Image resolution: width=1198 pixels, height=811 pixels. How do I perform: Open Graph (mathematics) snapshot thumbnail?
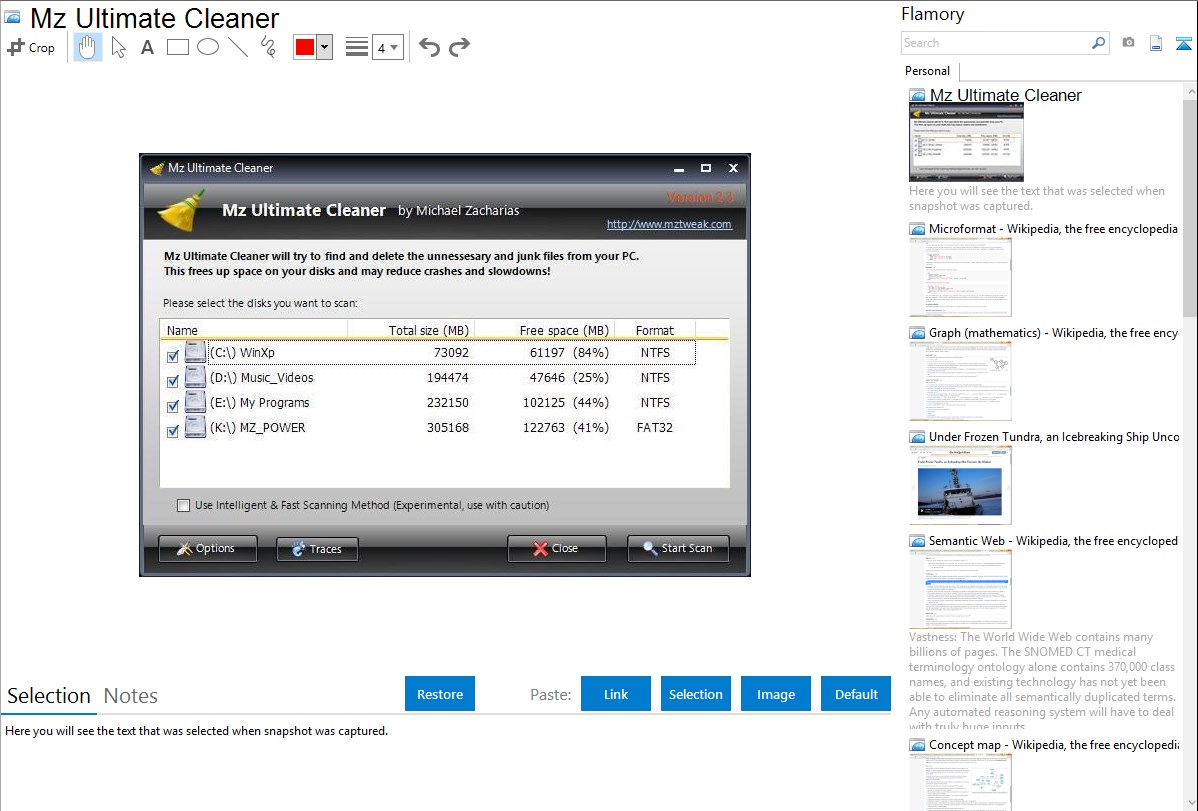pyautogui.click(x=960, y=381)
